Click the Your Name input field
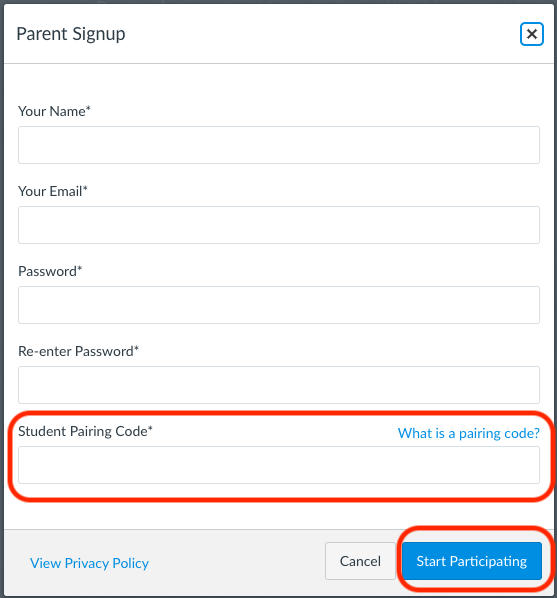This screenshot has height=598, width=557. tap(279, 145)
